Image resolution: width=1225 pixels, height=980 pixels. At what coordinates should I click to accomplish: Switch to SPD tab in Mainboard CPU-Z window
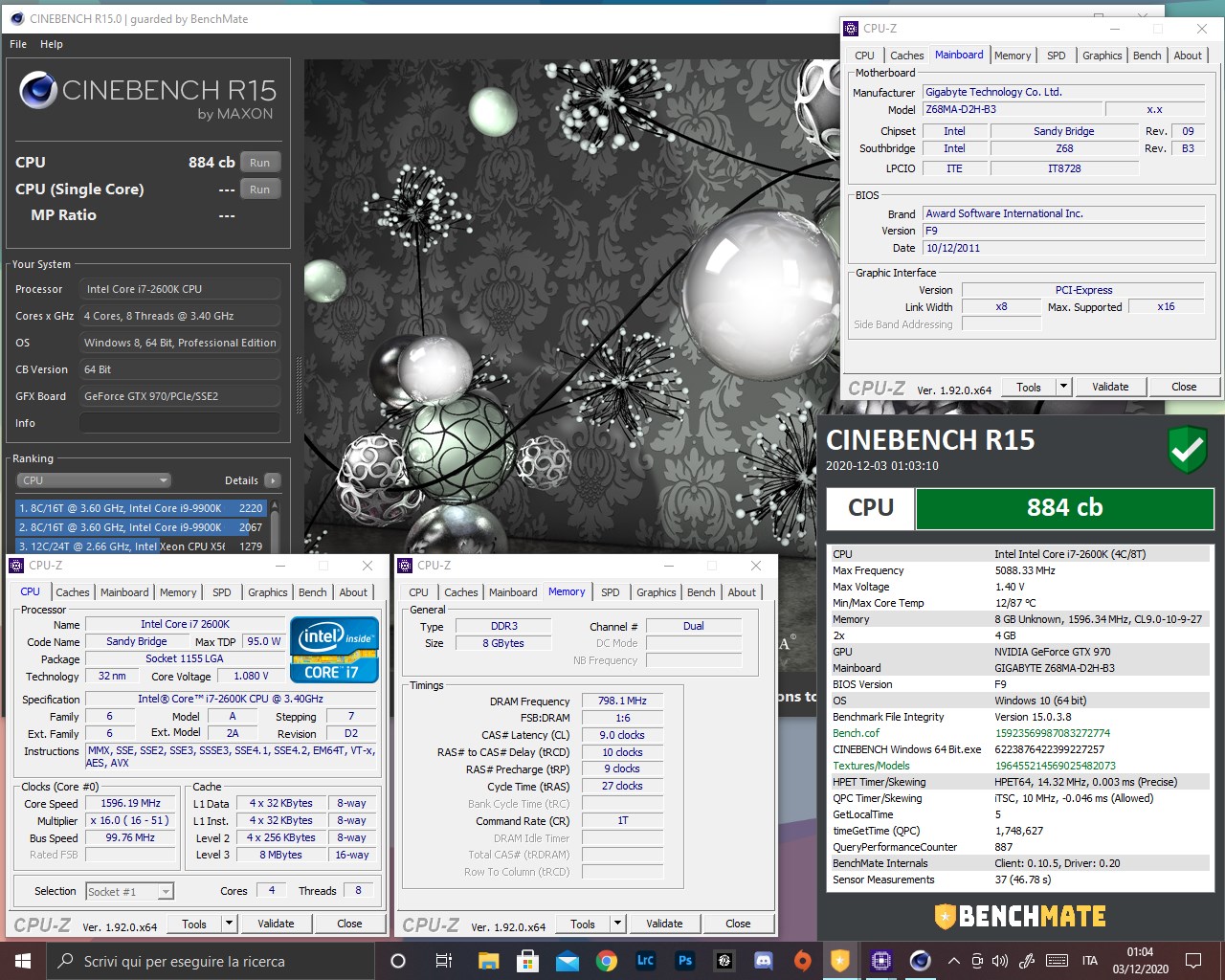tap(1056, 56)
